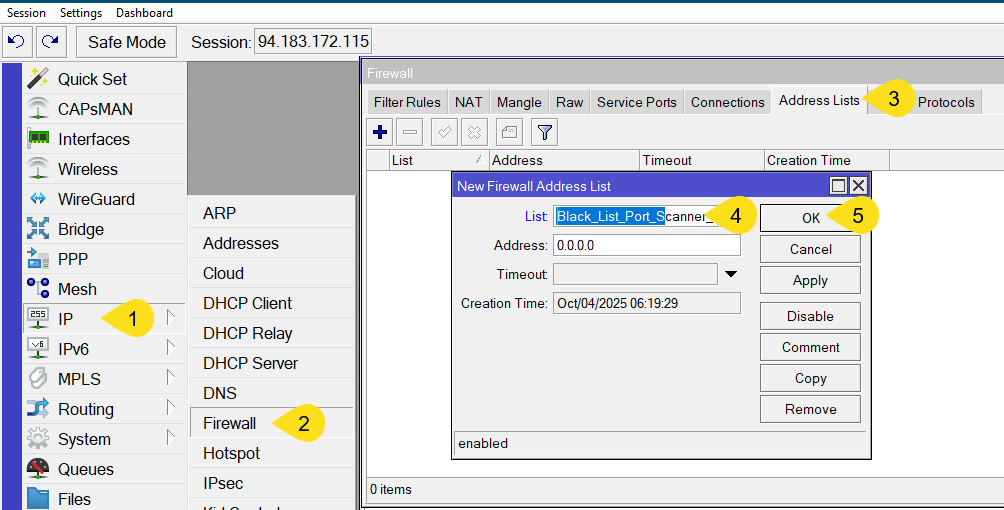
Task: Expand the System submenu arrow
Action: (170, 438)
